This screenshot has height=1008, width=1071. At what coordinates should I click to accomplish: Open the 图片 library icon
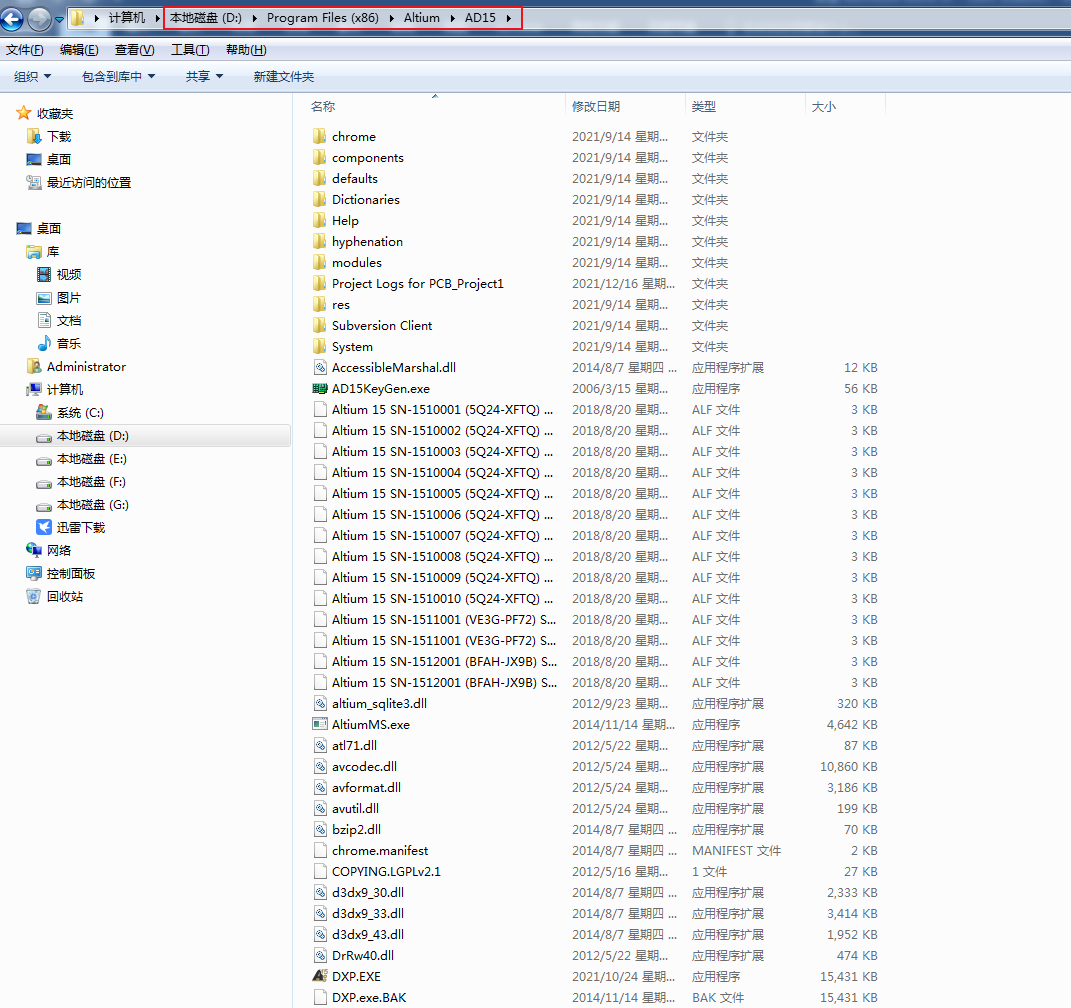(x=44, y=298)
